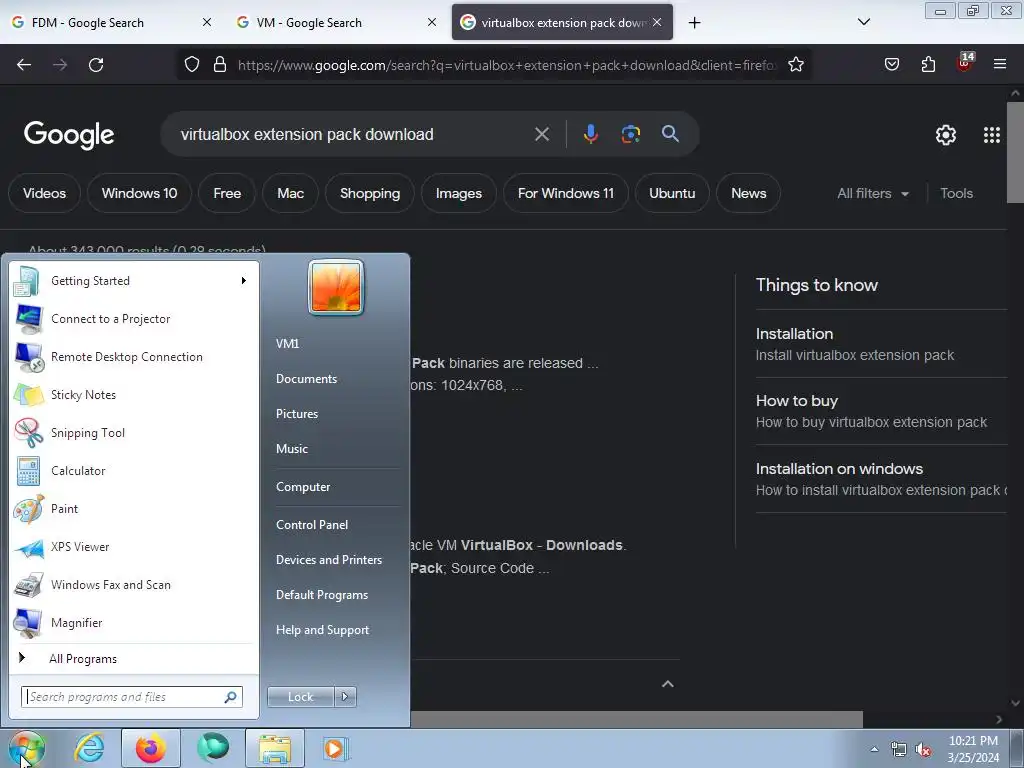Open Devices and Printers
This screenshot has width=1024, height=768.
point(328,560)
